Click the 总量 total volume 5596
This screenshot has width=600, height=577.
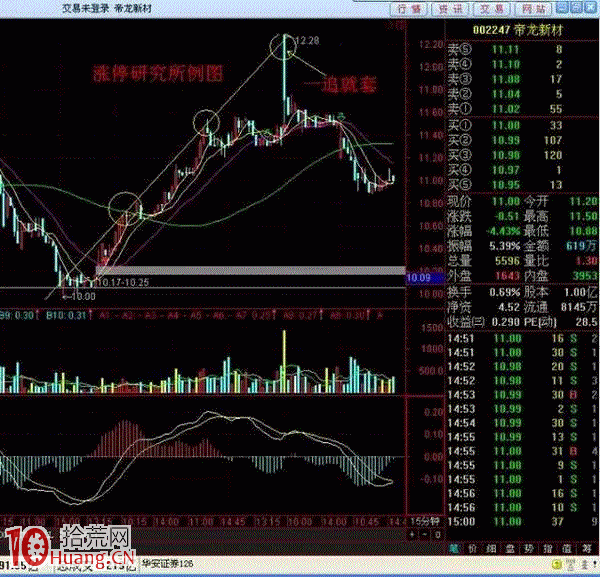tap(507, 261)
